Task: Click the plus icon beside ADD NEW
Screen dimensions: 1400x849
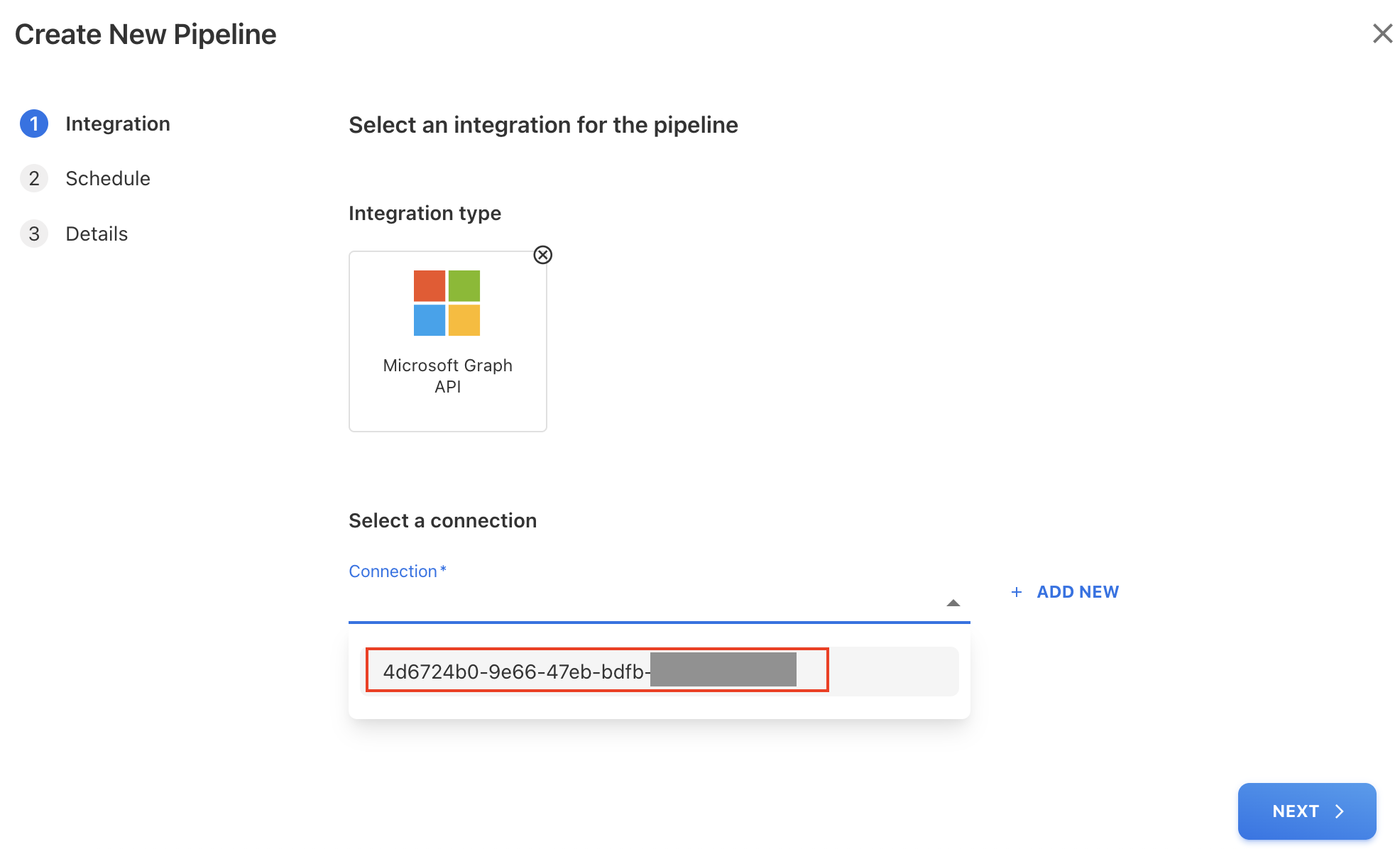Action: 1017,592
